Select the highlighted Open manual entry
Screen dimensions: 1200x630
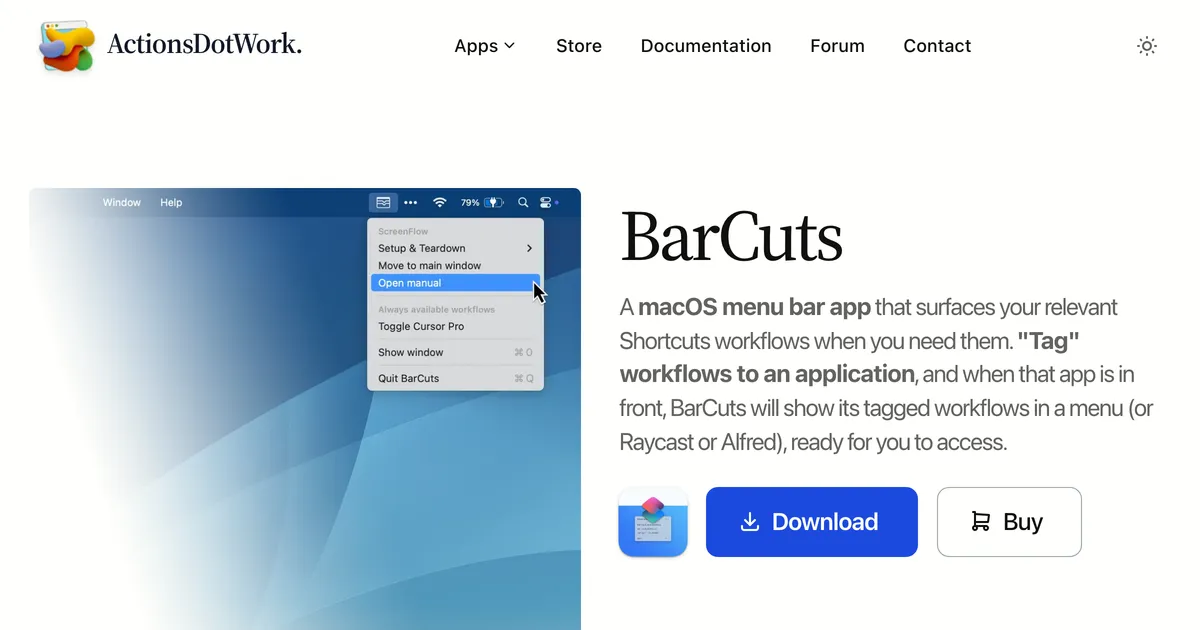click(456, 283)
